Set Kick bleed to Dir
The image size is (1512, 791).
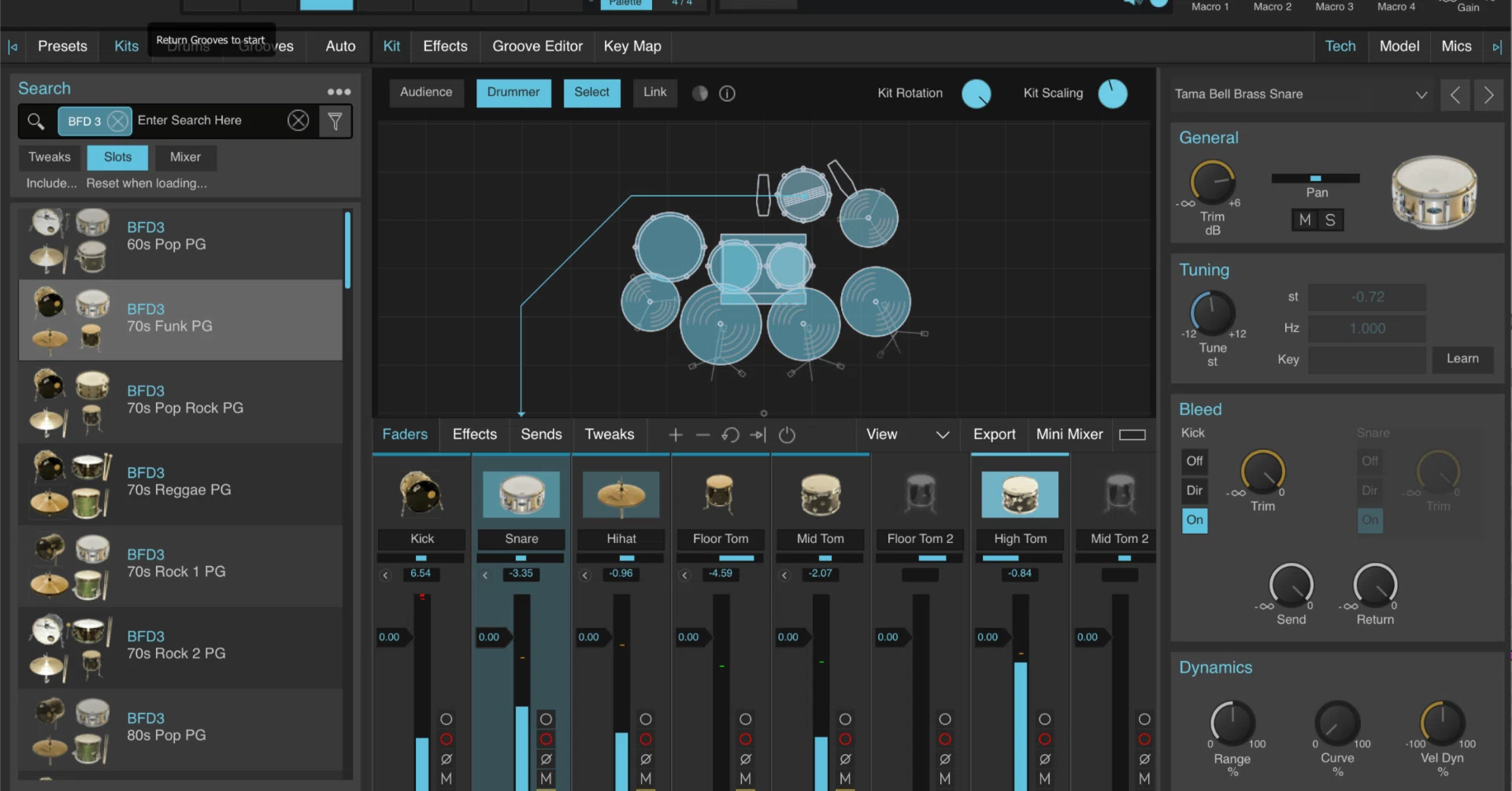[1195, 490]
